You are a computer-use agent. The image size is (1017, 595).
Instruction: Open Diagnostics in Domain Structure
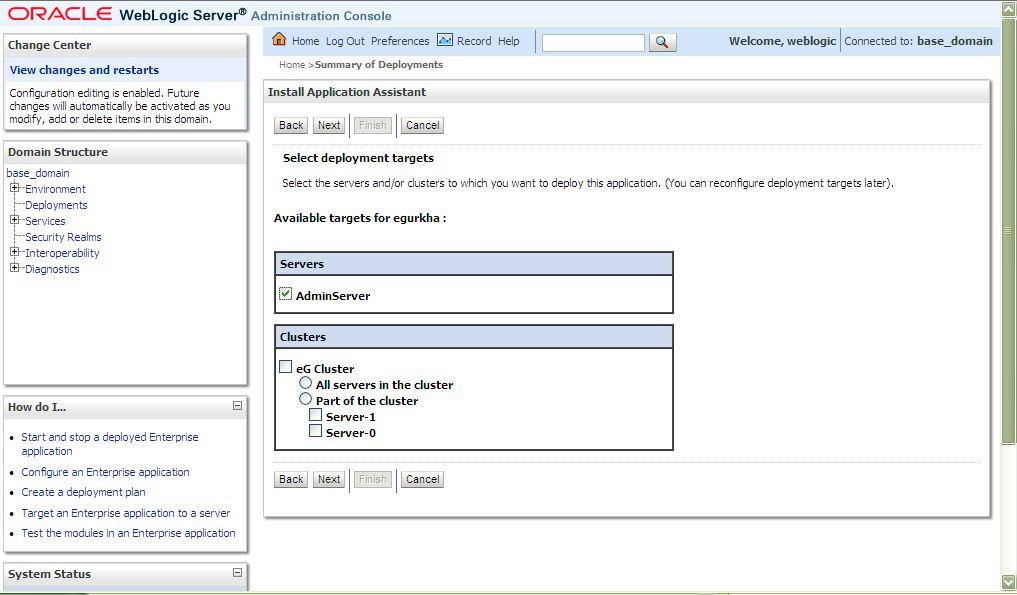(53, 269)
